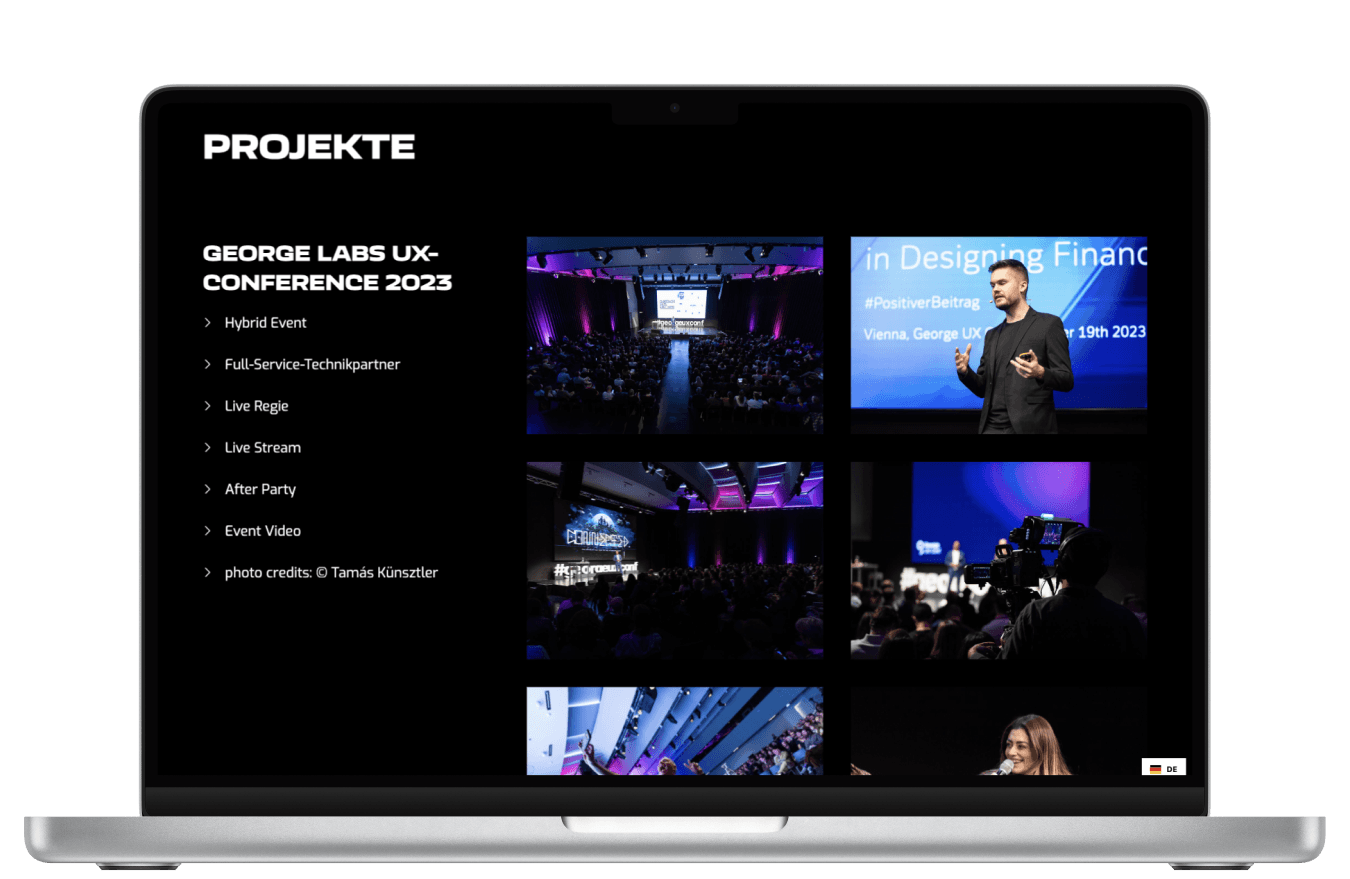1350x879 pixels.
Task: Open the woman with microphone photo
Action: point(999,731)
